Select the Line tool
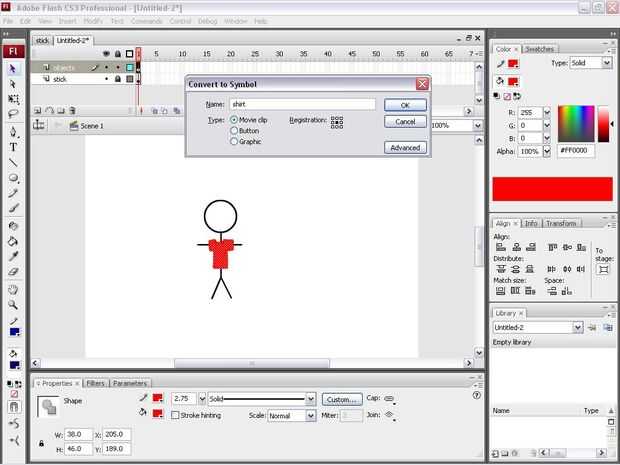Image resolution: width=620 pixels, height=465 pixels. pyautogui.click(x=13, y=163)
